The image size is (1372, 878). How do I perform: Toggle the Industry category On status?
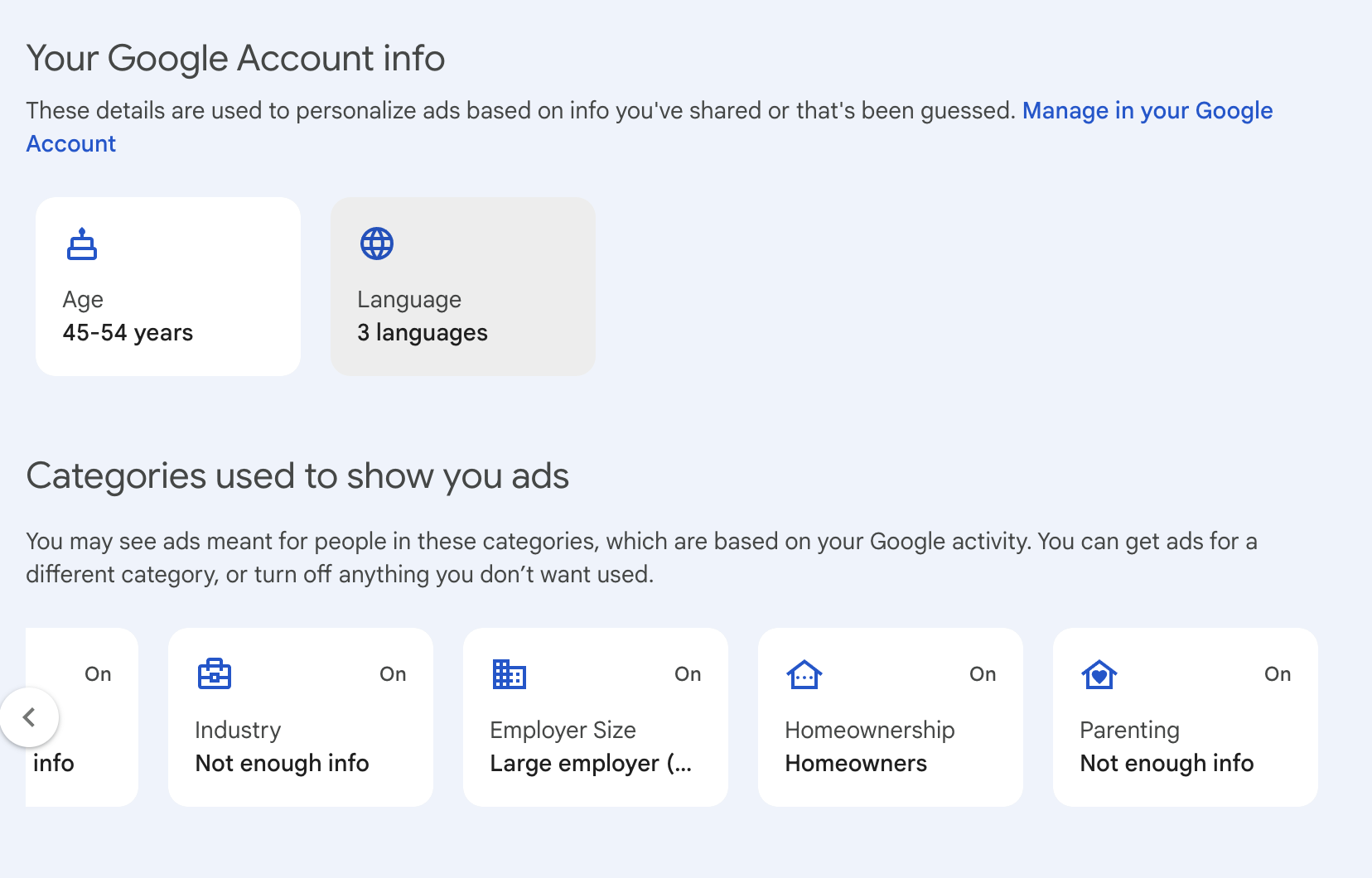[x=393, y=674]
